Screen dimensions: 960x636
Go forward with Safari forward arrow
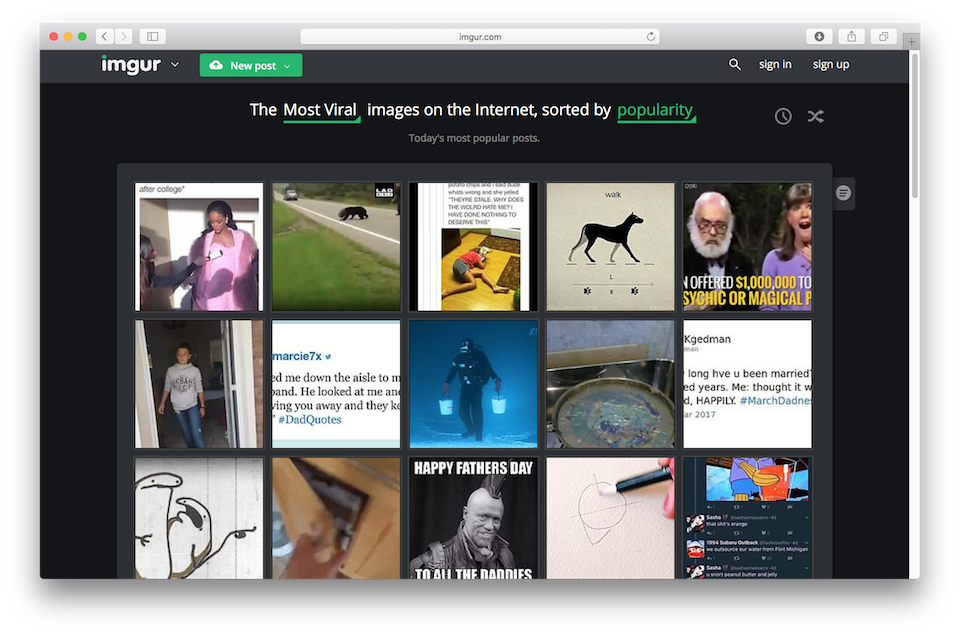[x=124, y=37]
